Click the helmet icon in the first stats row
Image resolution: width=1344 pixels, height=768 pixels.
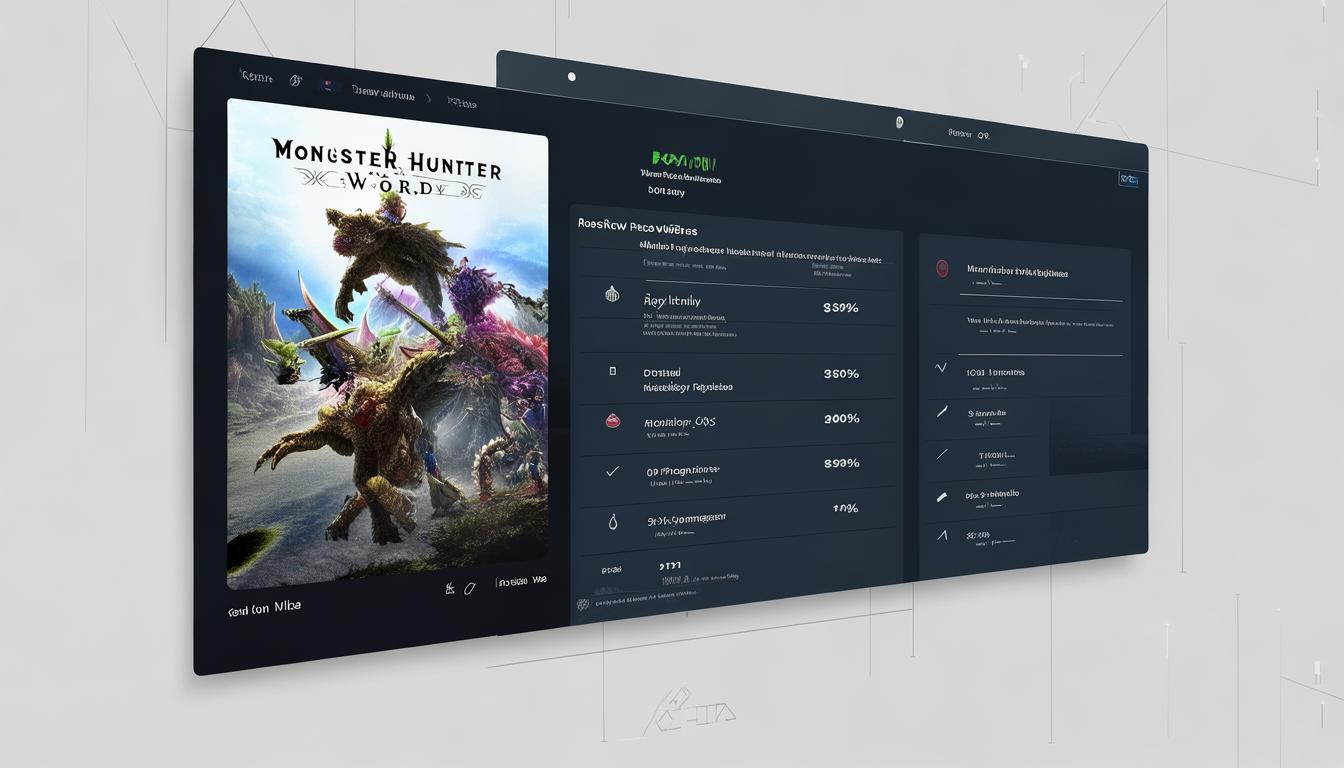[x=612, y=294]
